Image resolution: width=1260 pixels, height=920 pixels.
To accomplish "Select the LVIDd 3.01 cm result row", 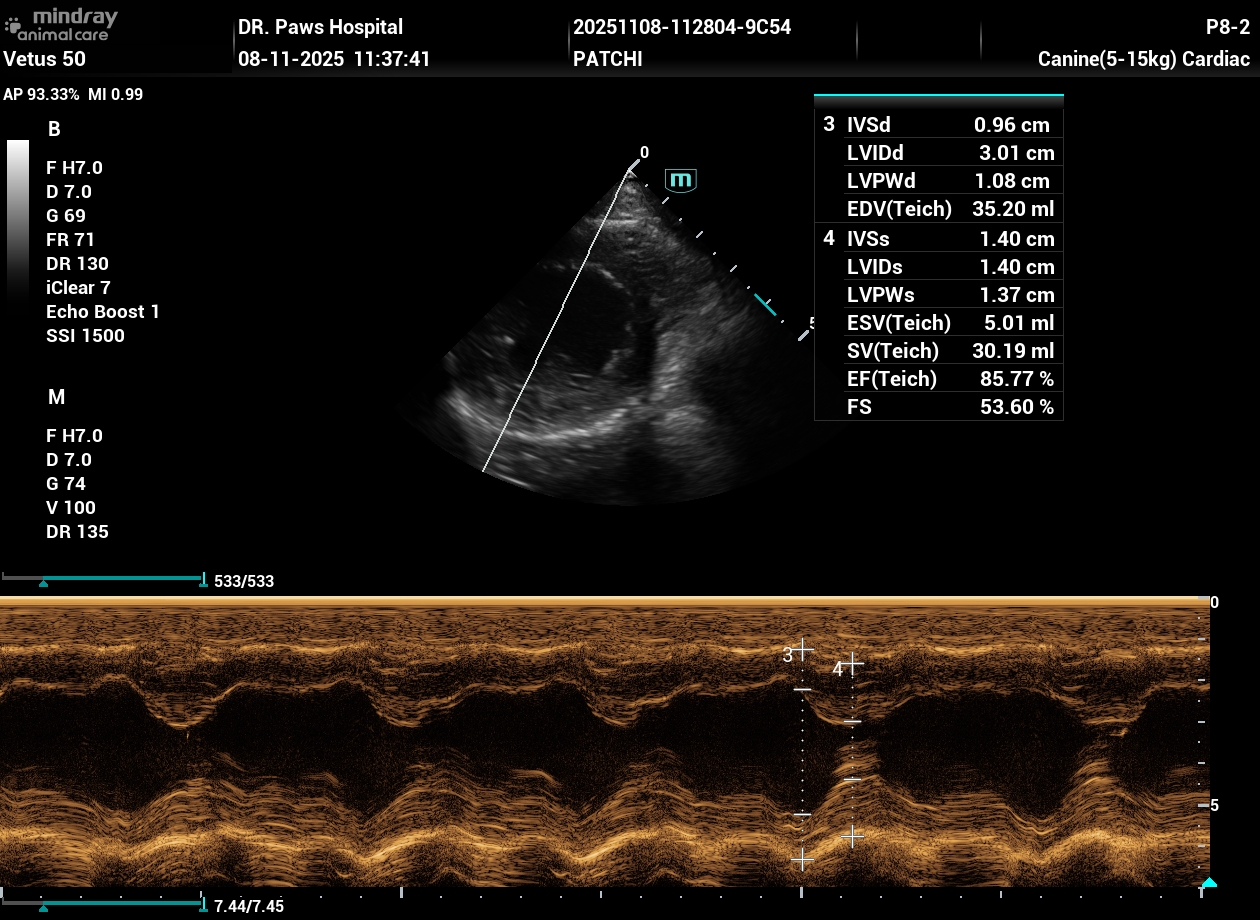I will pyautogui.click(x=938, y=153).
